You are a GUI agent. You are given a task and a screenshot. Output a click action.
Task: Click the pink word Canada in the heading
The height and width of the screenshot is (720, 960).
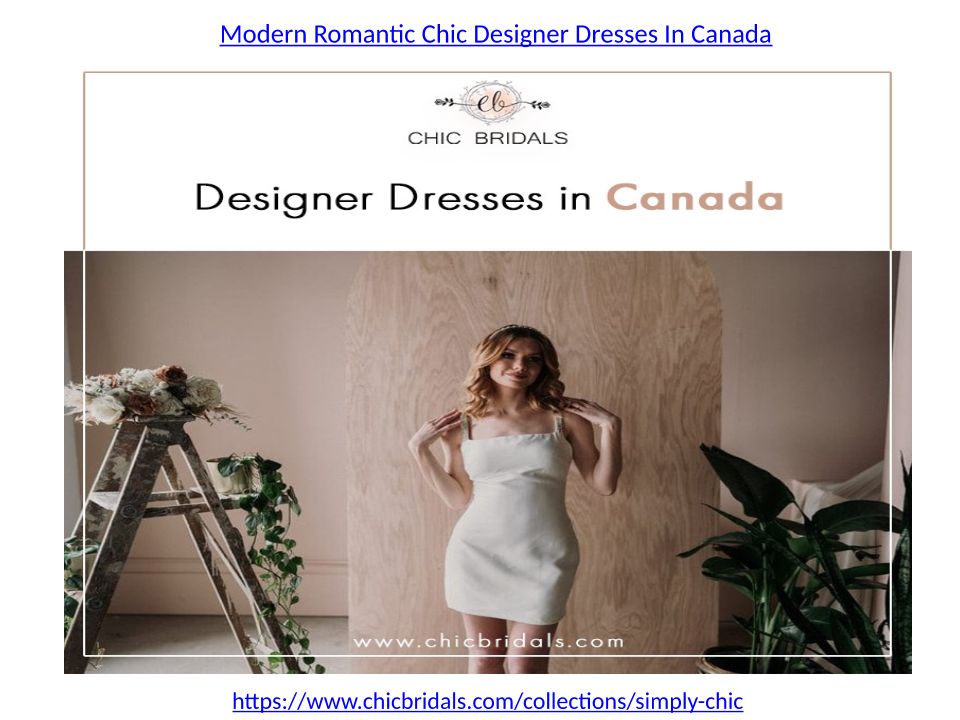695,198
